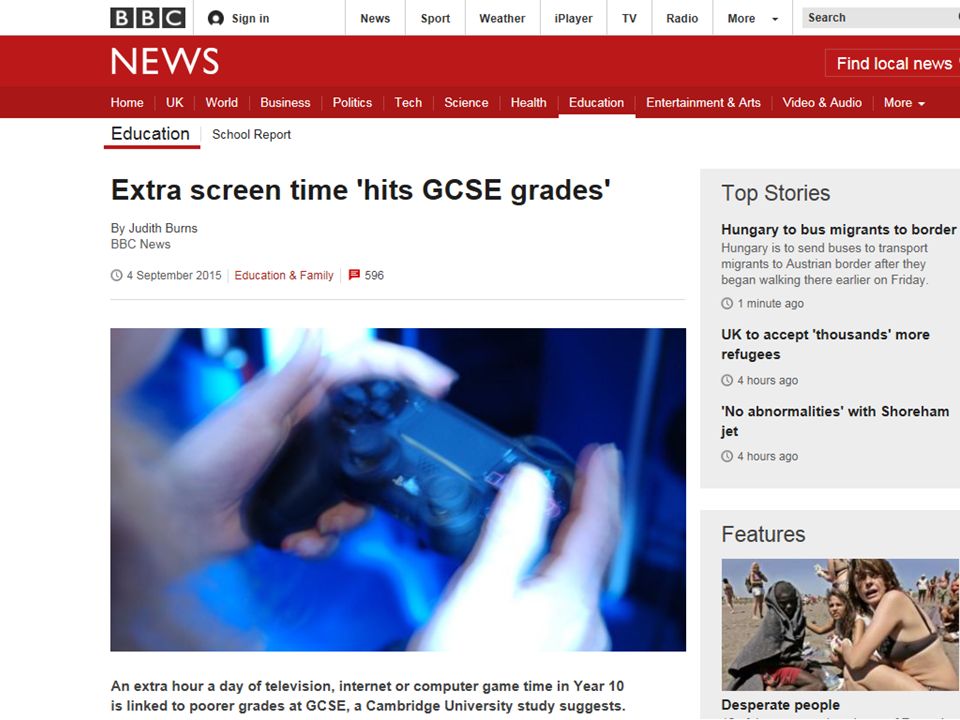Follow the Education & Family link
Screen dimensions: 960x720
point(283,276)
